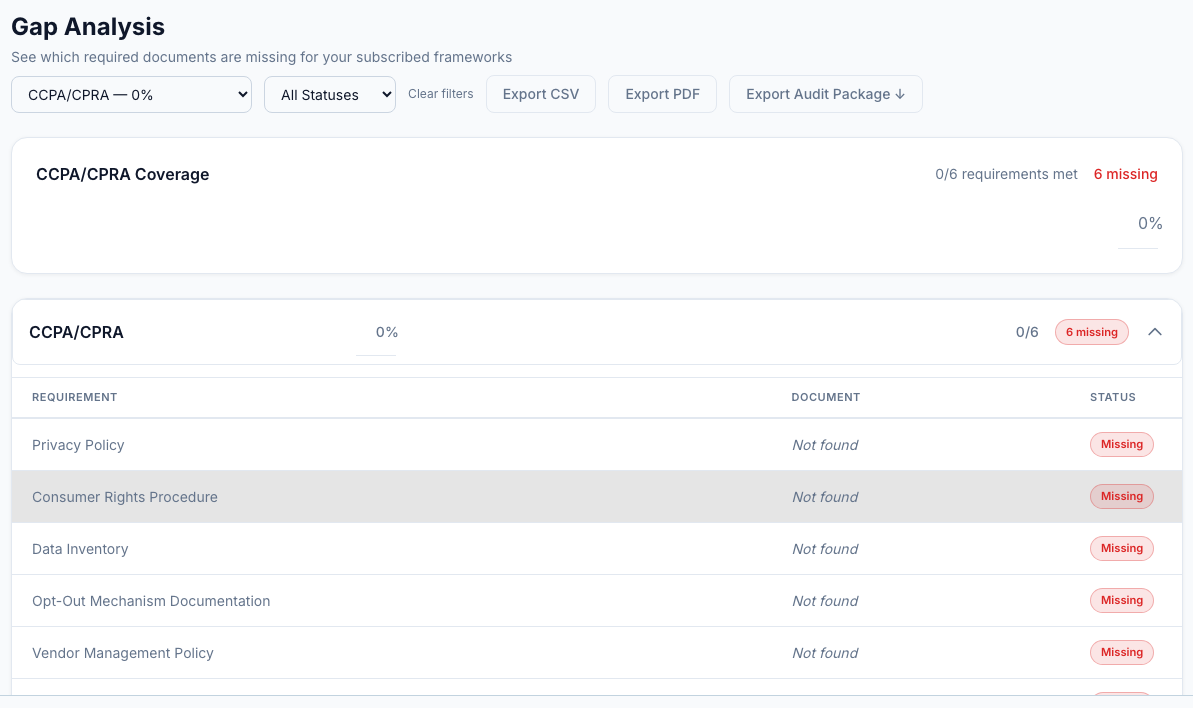The width and height of the screenshot is (1193, 708).
Task: Click Not found for Consumer Rights Procedure
Action: coord(825,497)
